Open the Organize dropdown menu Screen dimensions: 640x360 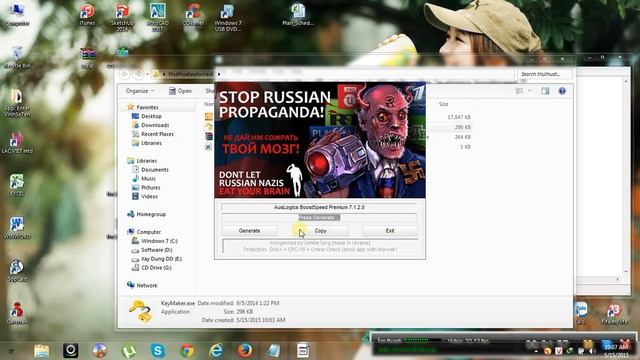click(x=140, y=91)
